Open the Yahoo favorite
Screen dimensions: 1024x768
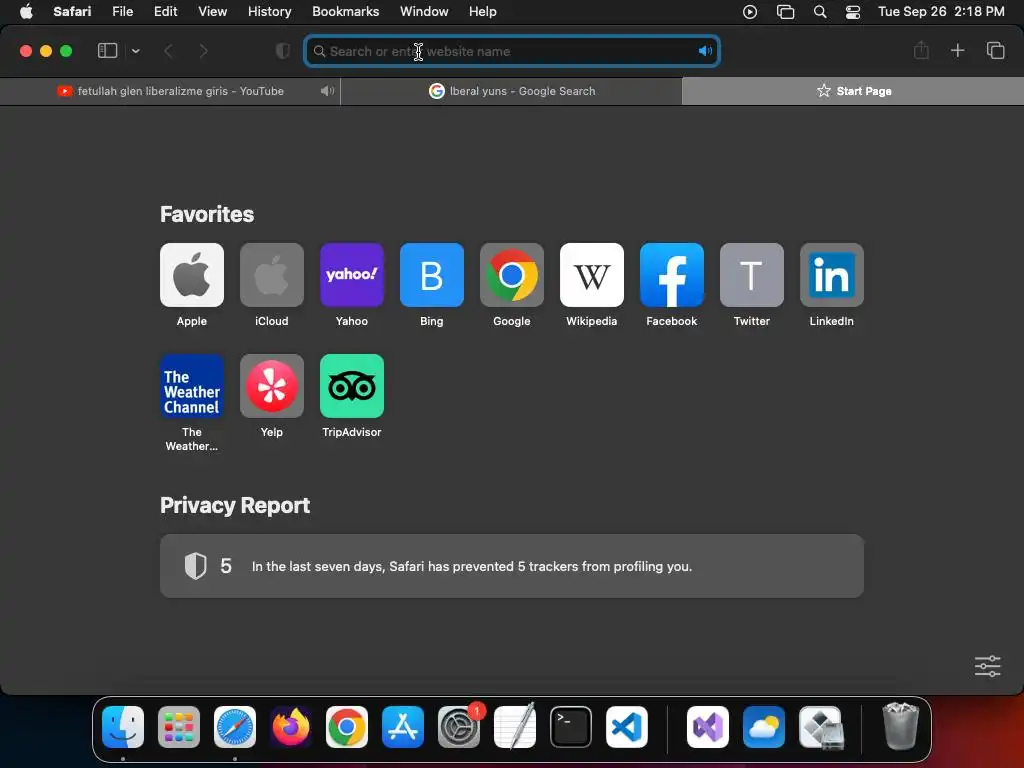(351, 275)
